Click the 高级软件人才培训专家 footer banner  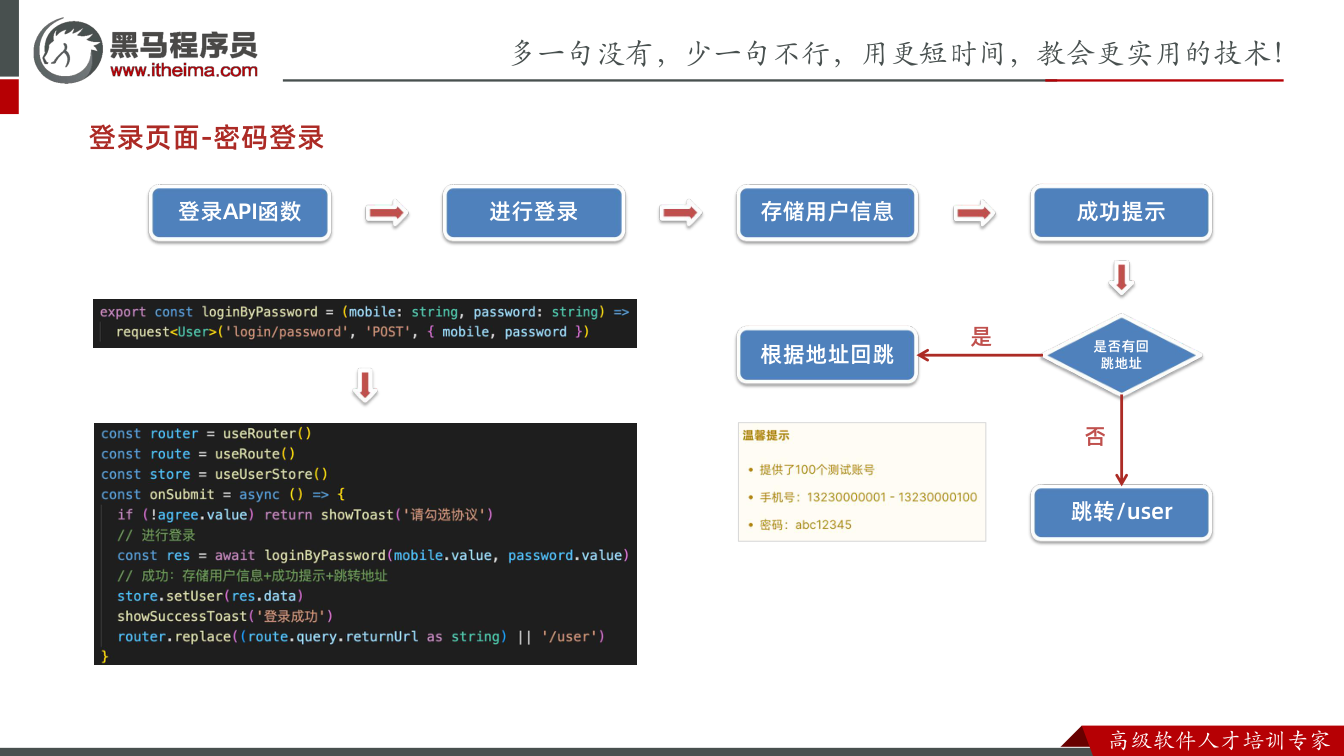[1219, 741]
